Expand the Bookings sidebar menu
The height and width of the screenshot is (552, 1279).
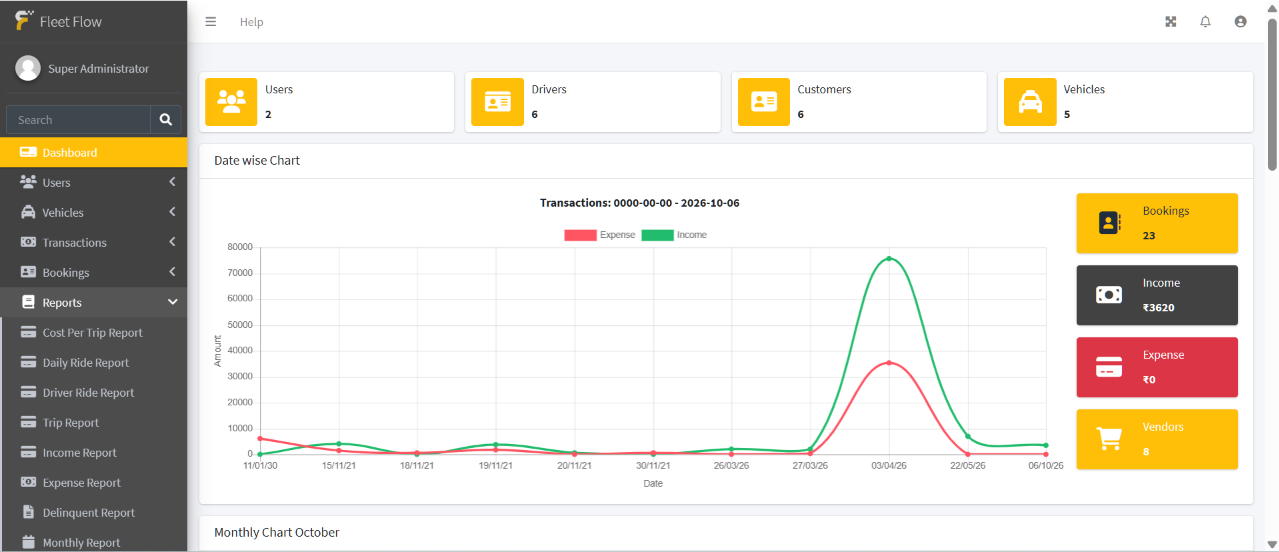[93, 273]
